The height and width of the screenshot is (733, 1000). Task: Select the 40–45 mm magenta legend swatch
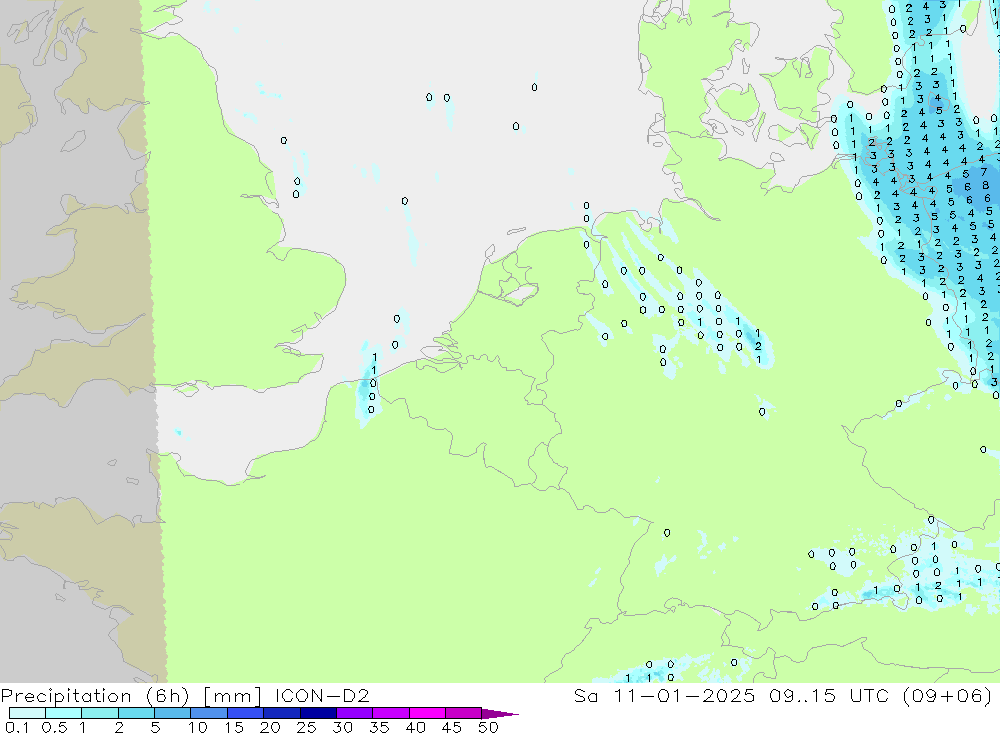pyautogui.click(x=427, y=713)
